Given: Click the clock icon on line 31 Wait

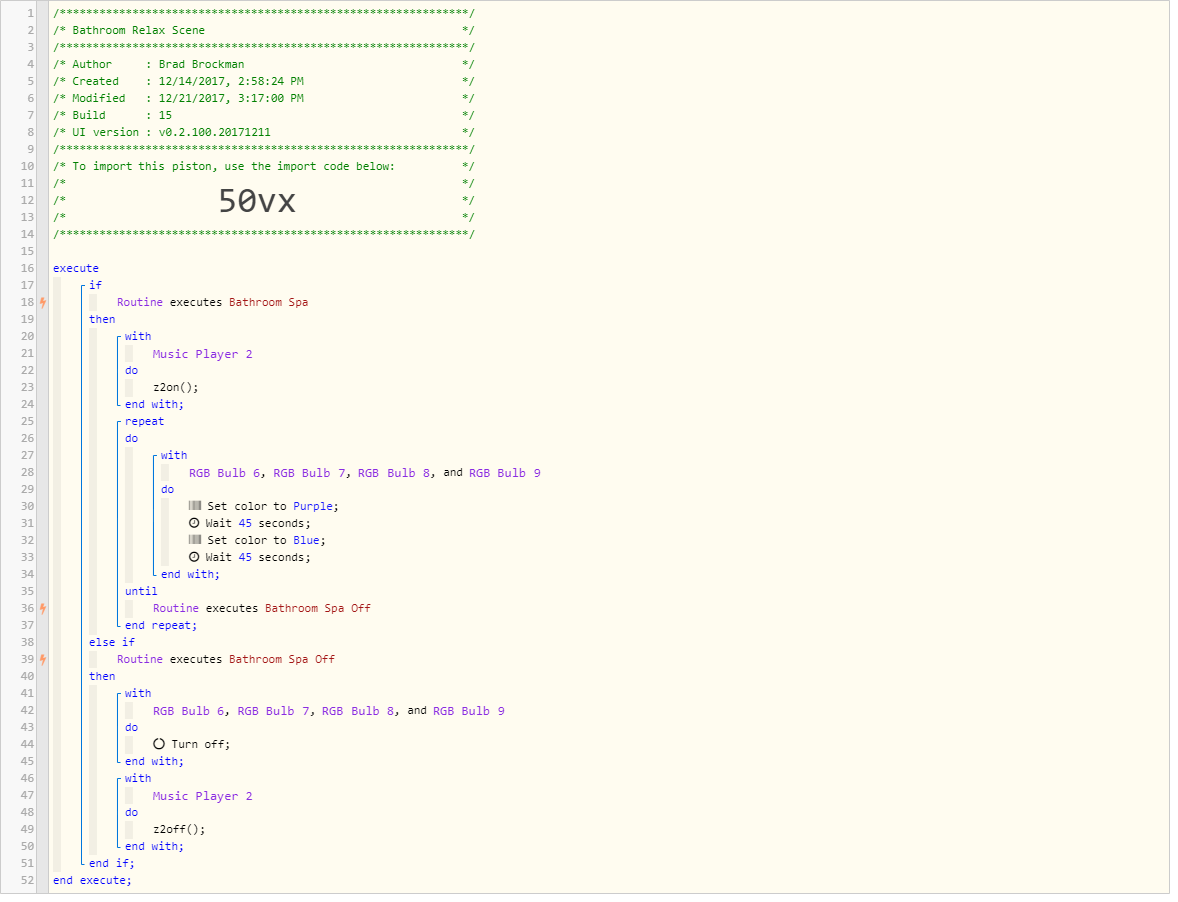Looking at the screenshot, I should point(194,523).
